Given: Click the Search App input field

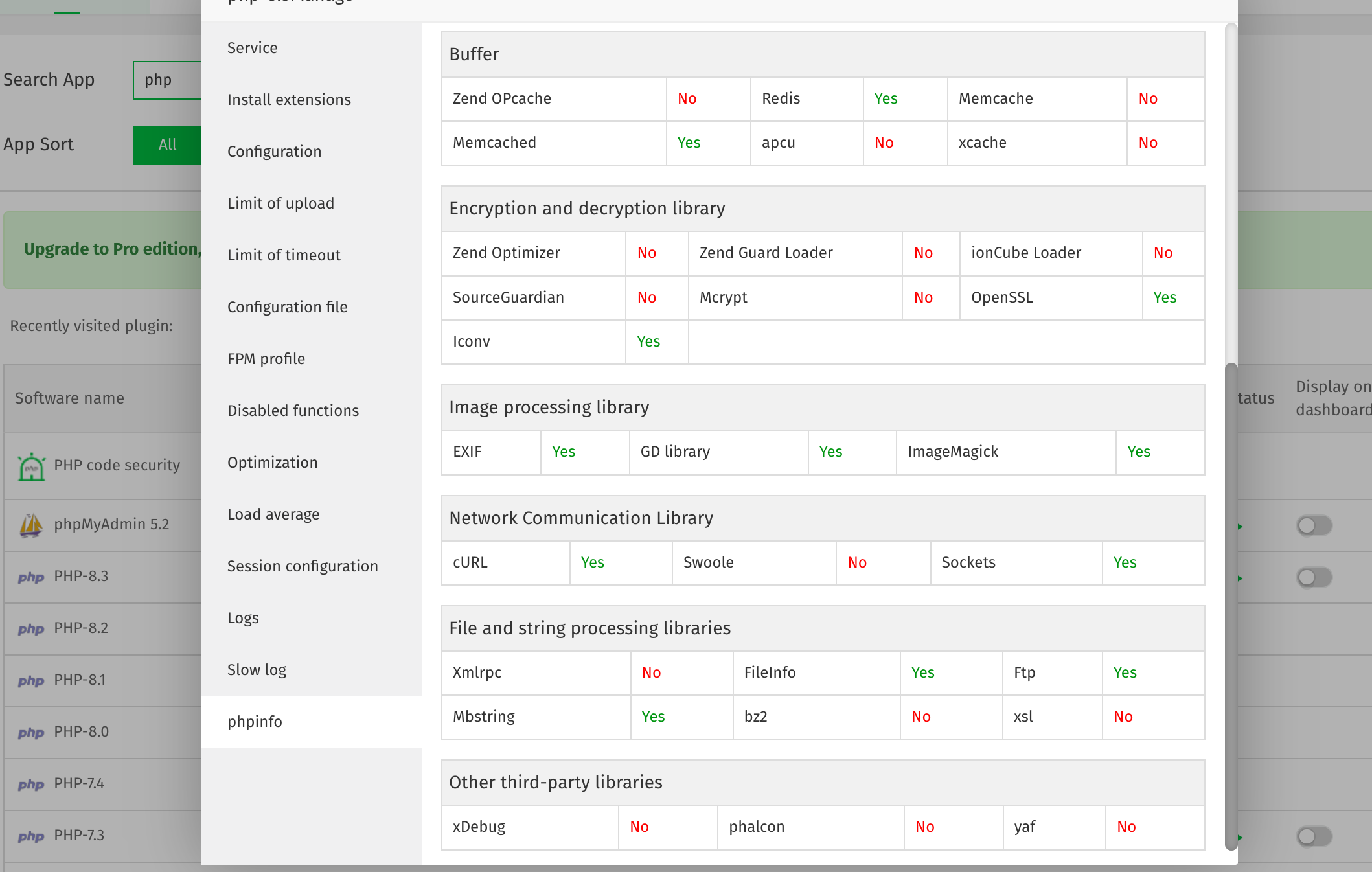Looking at the screenshot, I should coord(170,80).
